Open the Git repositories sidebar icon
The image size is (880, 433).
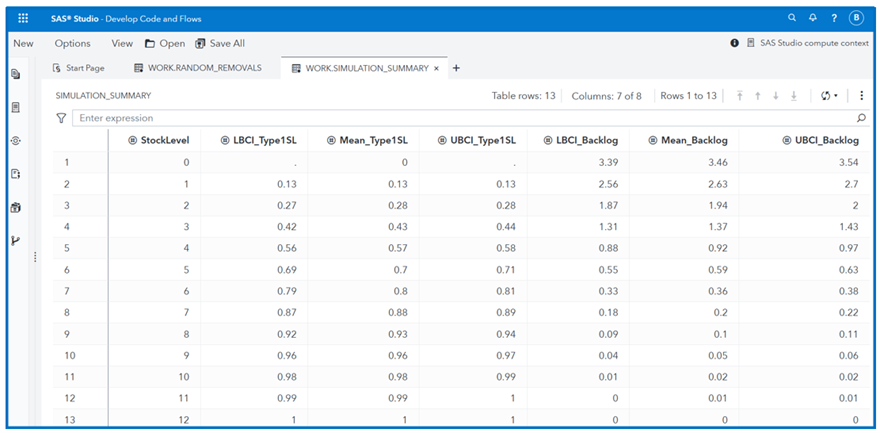(16, 241)
